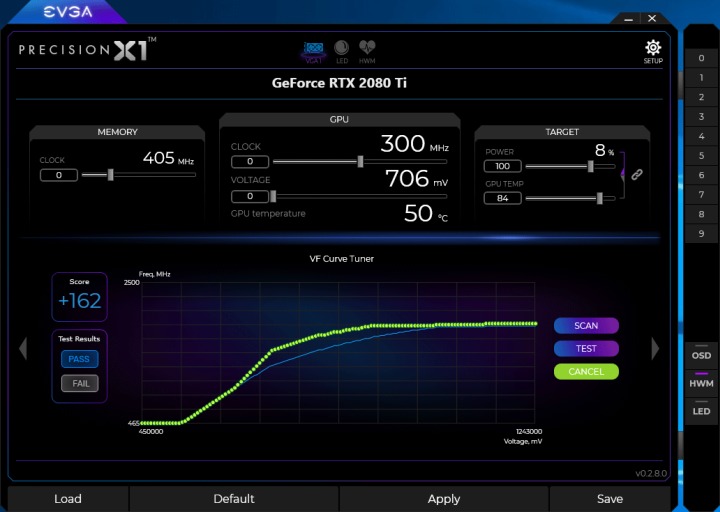Toggle the HWM sidebar switch

tap(701, 381)
